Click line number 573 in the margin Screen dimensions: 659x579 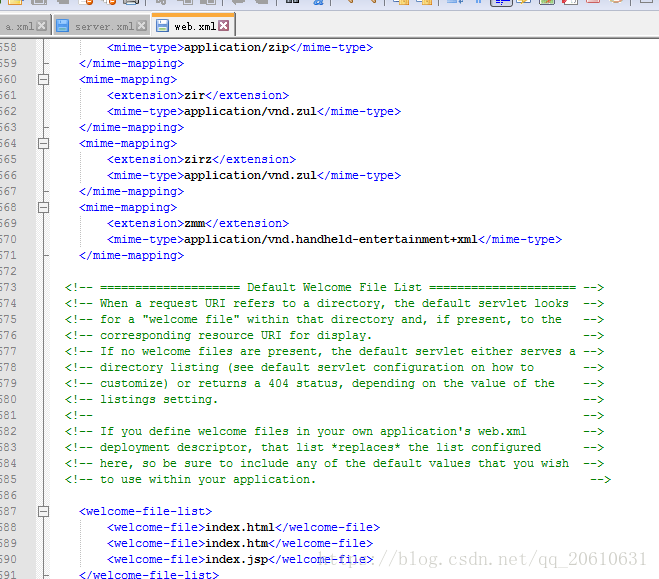pos(8,287)
